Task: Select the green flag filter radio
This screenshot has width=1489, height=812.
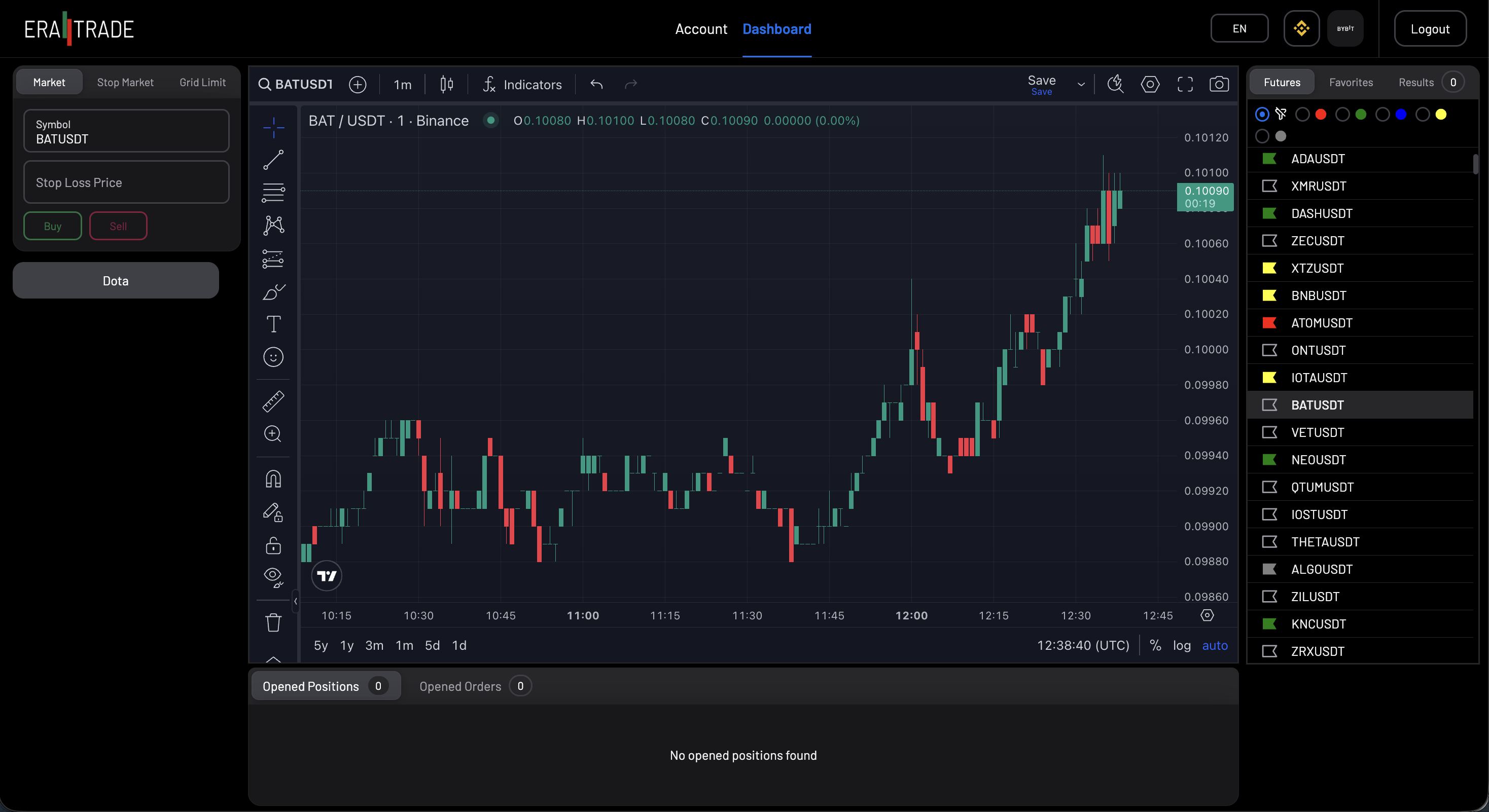Action: pyautogui.click(x=1342, y=115)
